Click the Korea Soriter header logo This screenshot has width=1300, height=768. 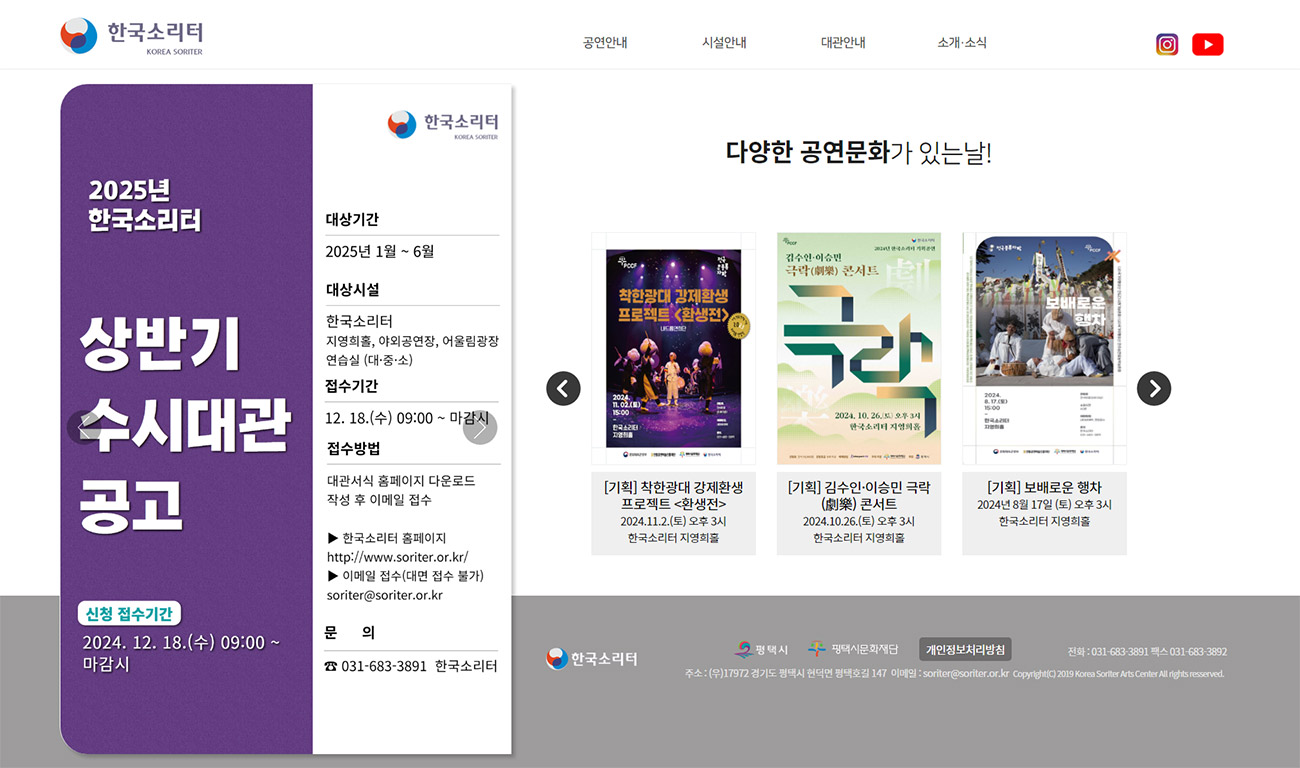coord(131,36)
